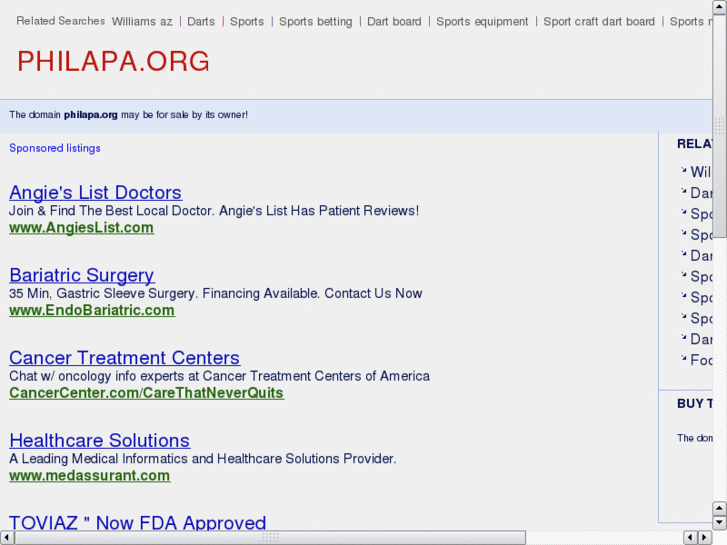Visit www.medassurant.com link
727x545 pixels.
click(x=89, y=475)
